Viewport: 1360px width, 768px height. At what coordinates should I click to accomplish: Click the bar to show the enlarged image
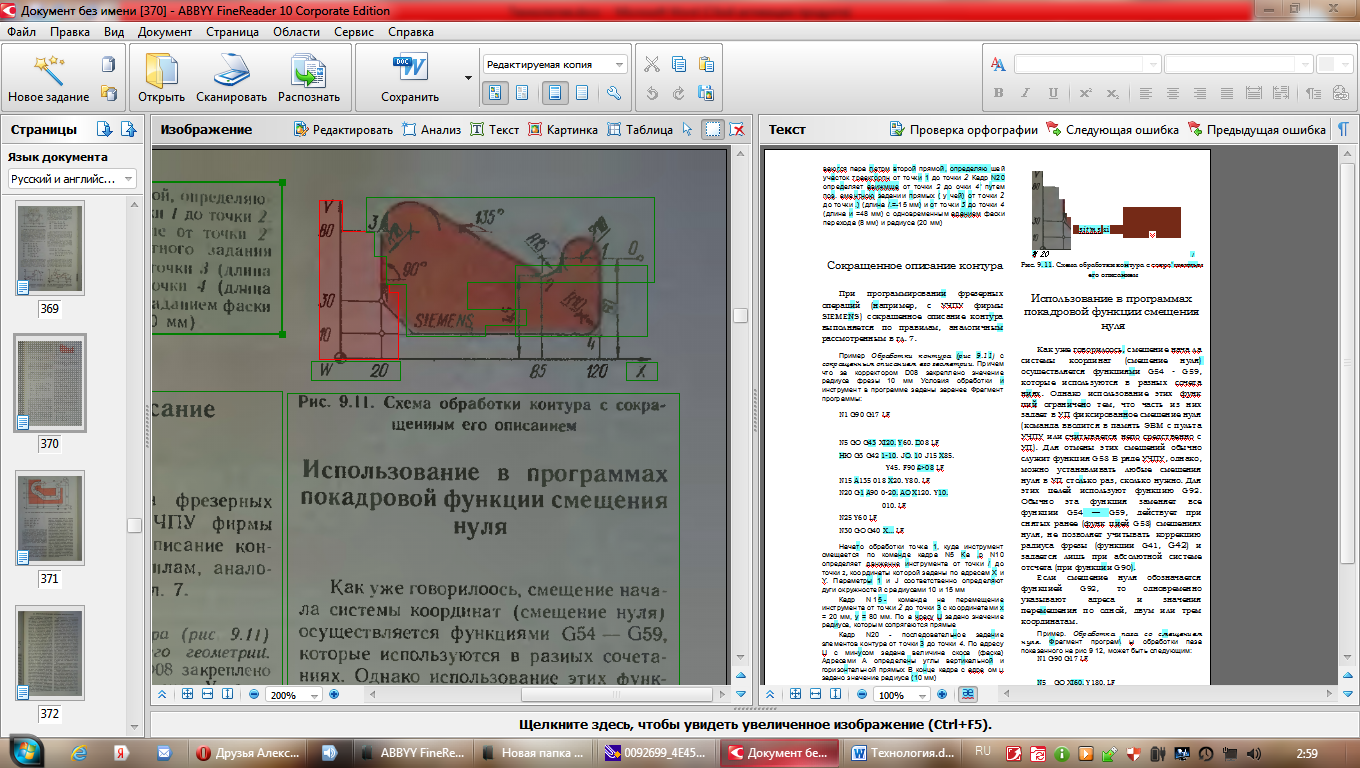(x=755, y=725)
